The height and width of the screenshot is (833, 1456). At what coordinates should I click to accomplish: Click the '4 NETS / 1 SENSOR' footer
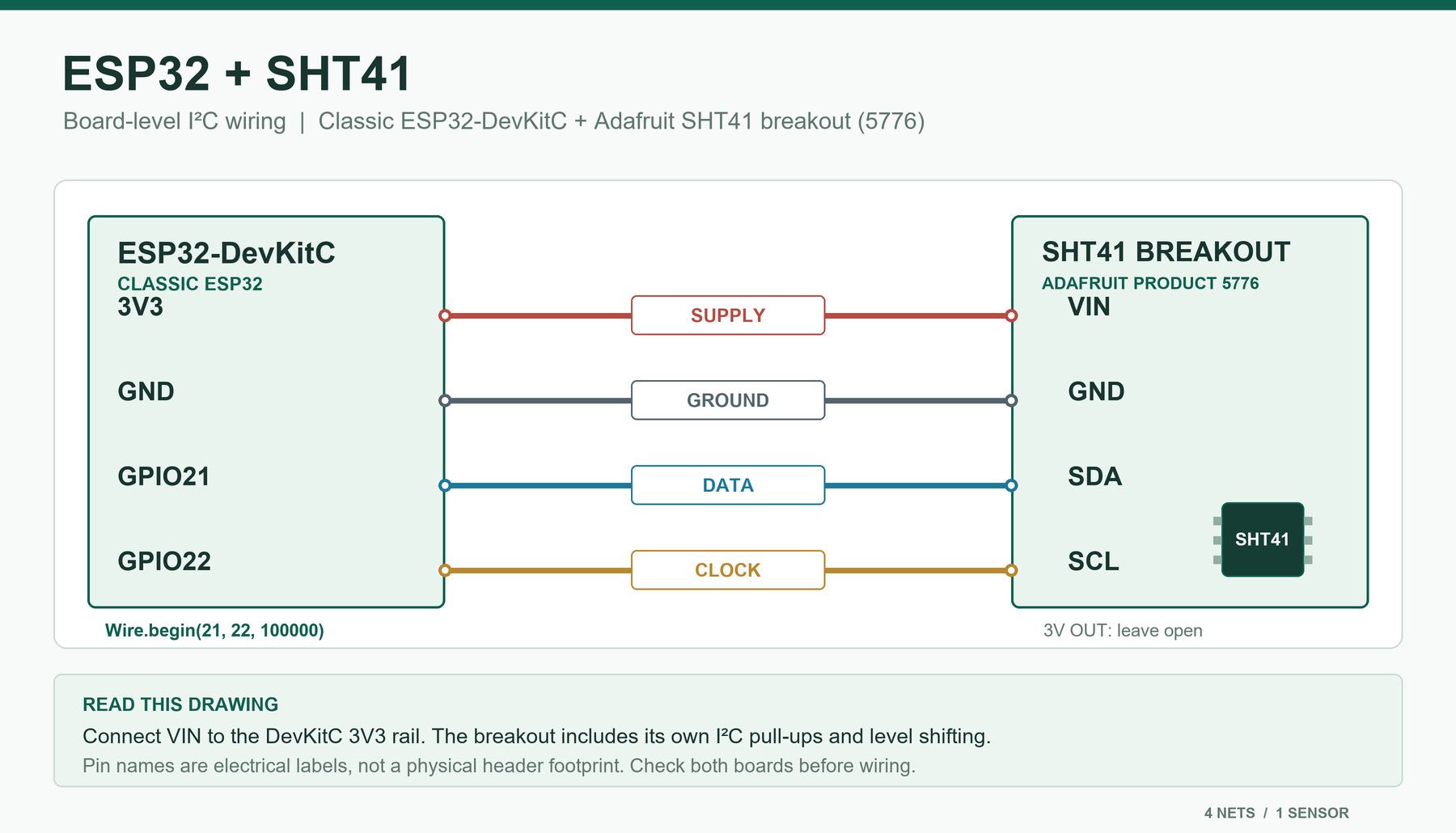point(1276,813)
